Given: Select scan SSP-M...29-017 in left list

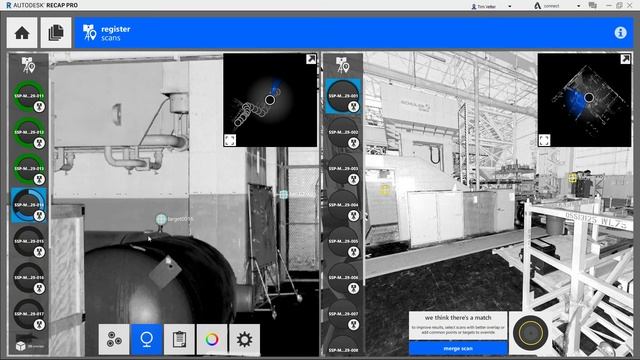Looking at the screenshot, I should pyautogui.click(x=29, y=314).
